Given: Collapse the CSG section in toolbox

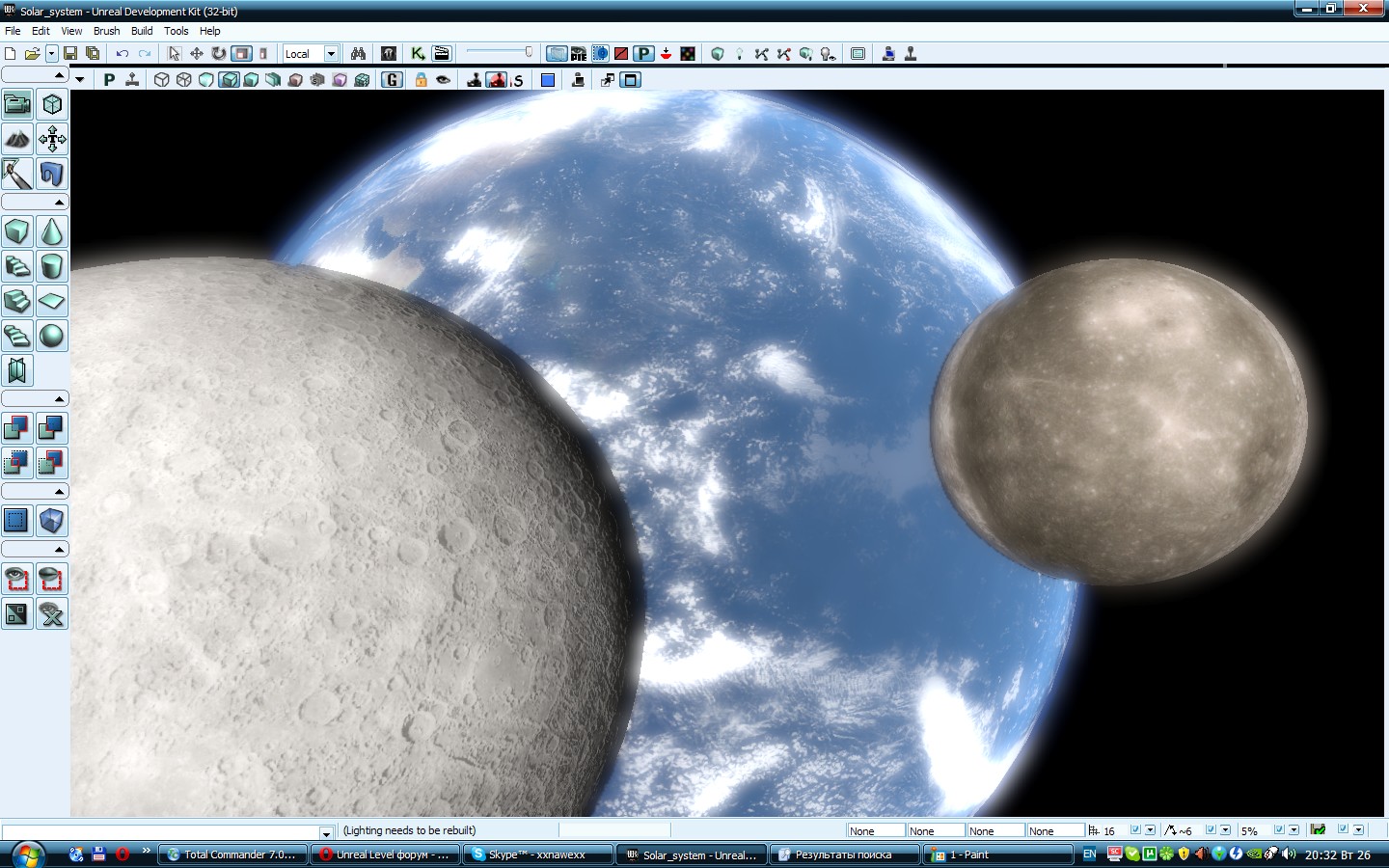Looking at the screenshot, I should tap(35, 398).
